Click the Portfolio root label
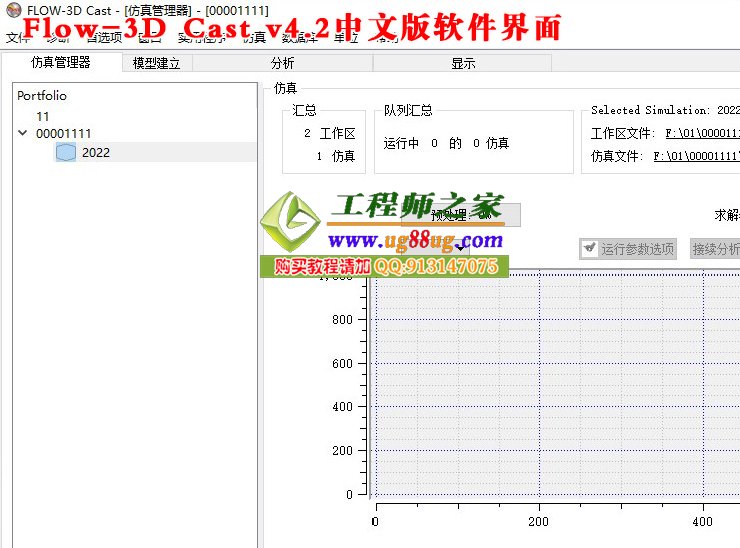Viewport: 740px width, 548px height. pos(42,96)
